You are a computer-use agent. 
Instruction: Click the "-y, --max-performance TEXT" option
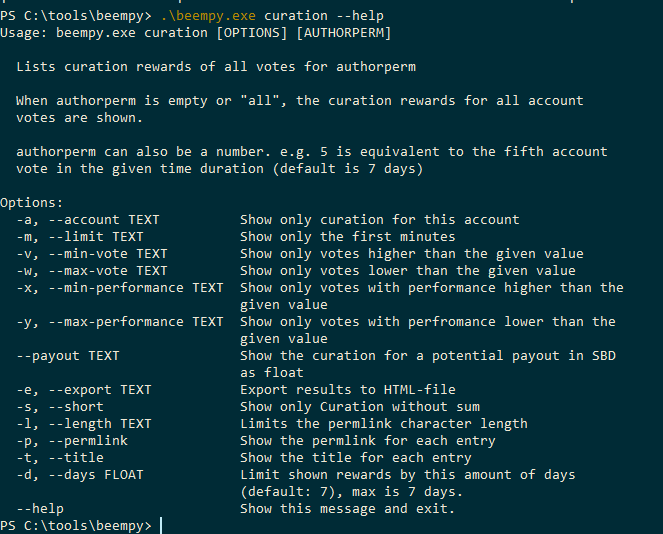coord(120,321)
